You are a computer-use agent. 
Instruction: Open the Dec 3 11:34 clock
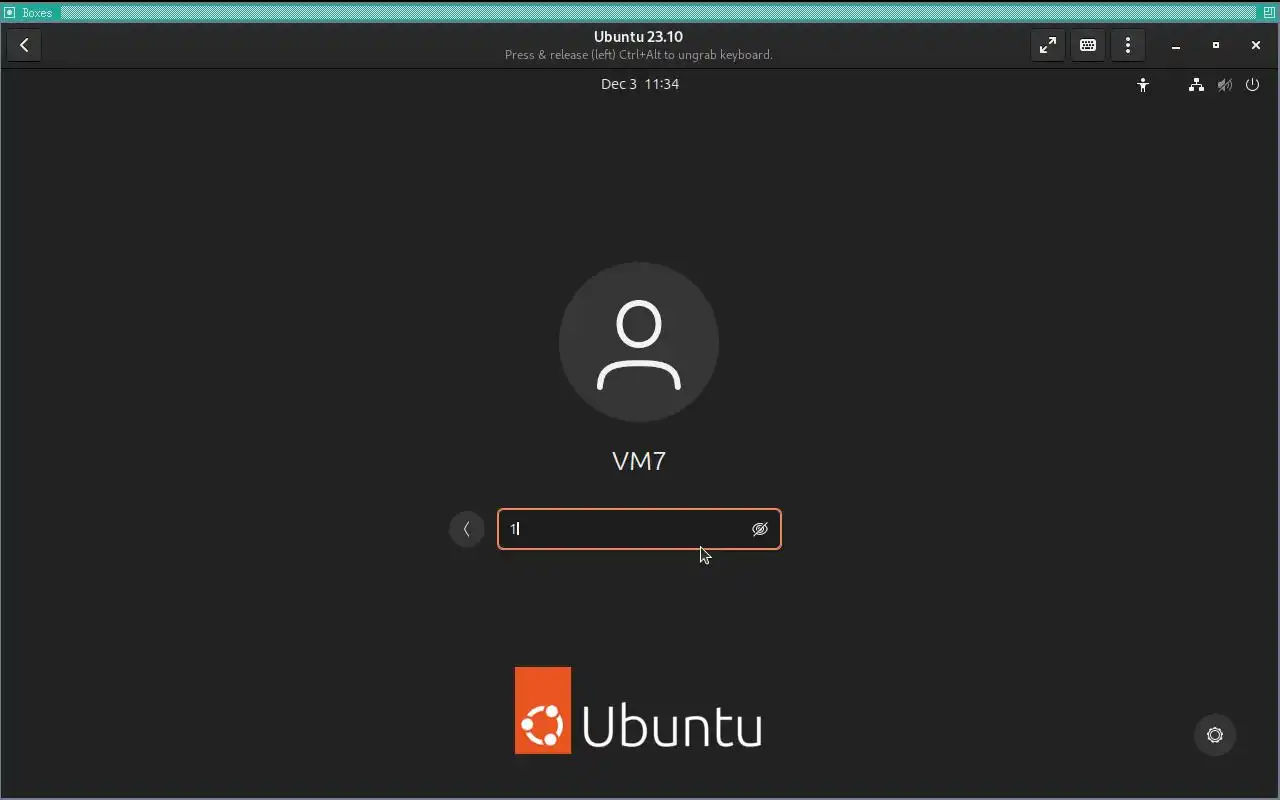tap(640, 84)
